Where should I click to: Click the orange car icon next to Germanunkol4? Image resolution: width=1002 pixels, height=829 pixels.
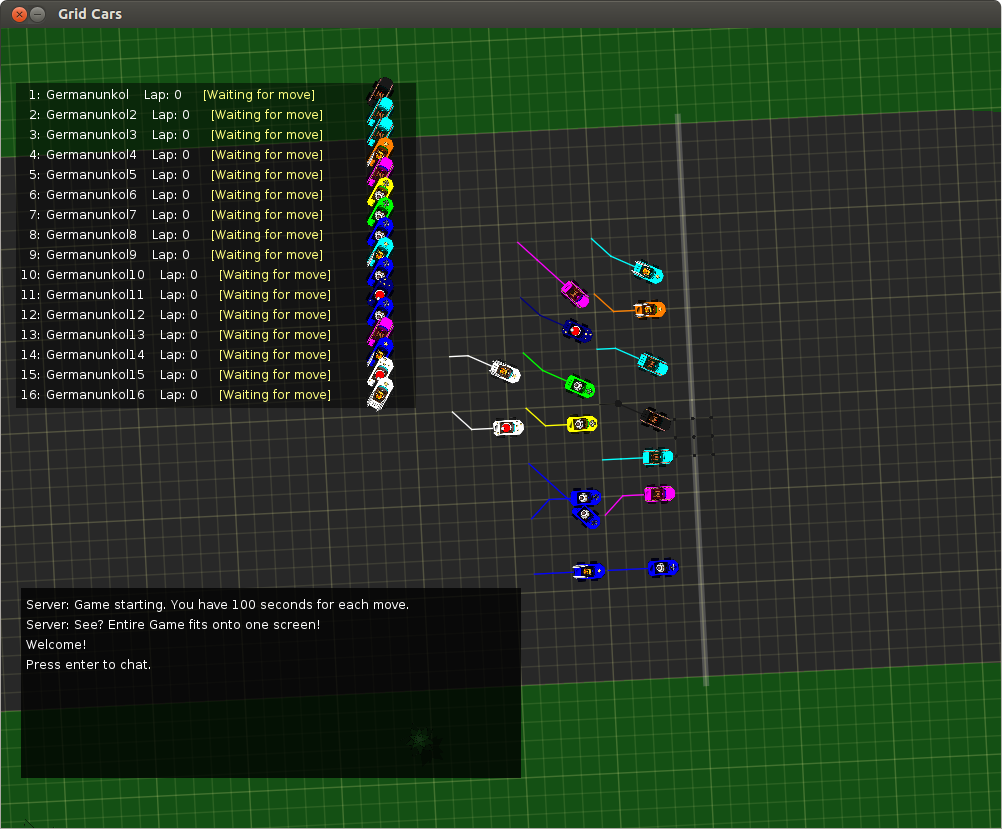[x=381, y=152]
